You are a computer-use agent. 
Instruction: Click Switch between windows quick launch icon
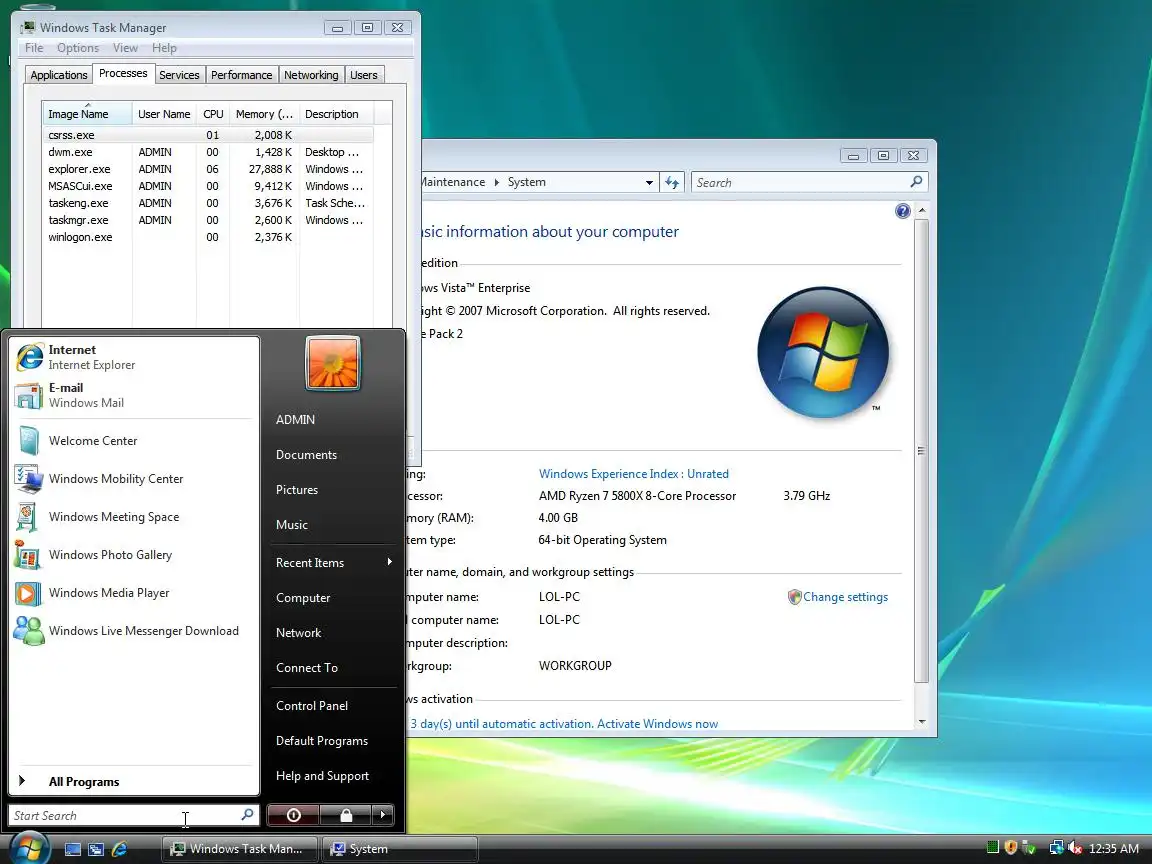96,849
